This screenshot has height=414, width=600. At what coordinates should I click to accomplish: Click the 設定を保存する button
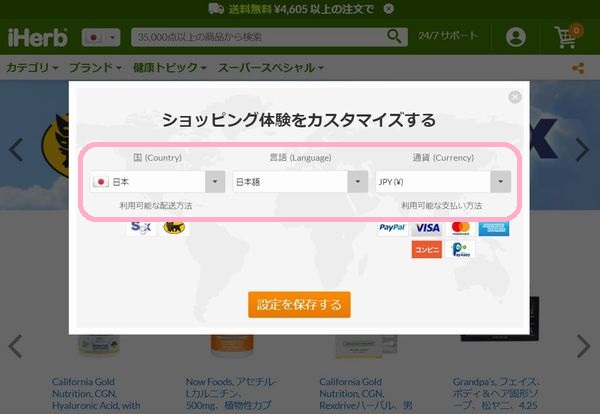[x=299, y=305]
